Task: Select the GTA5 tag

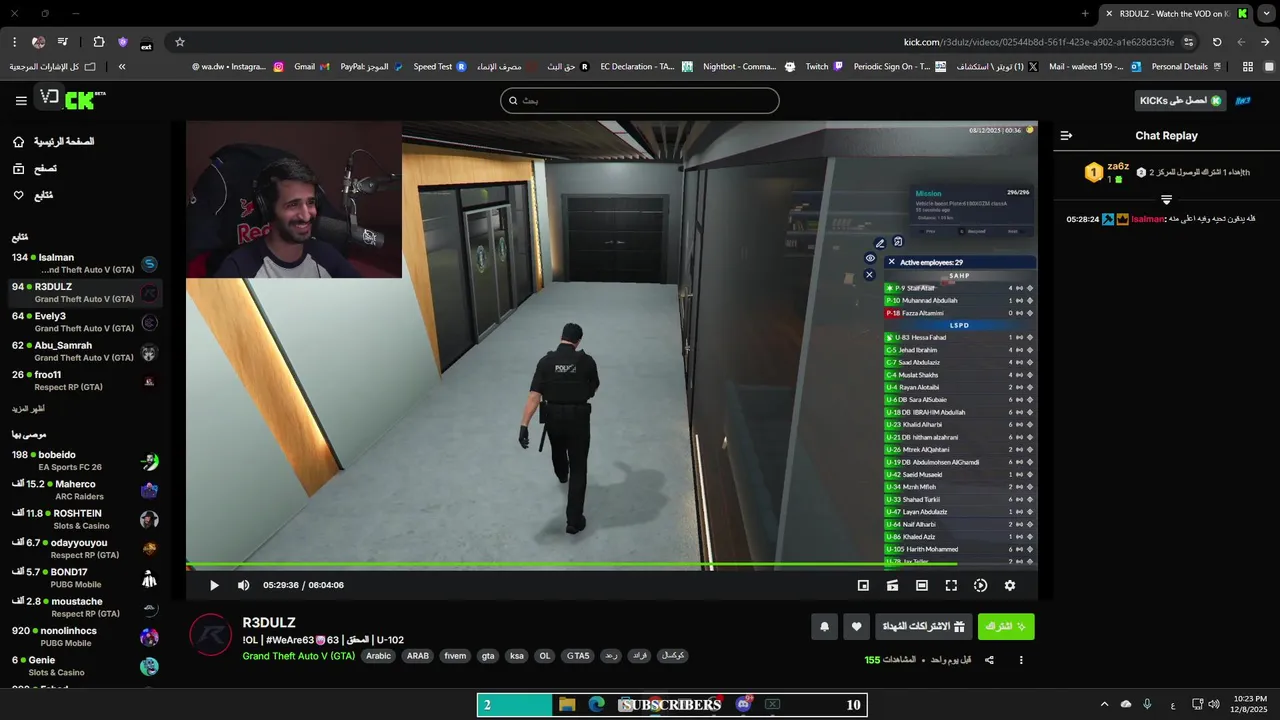Action: coord(578,656)
